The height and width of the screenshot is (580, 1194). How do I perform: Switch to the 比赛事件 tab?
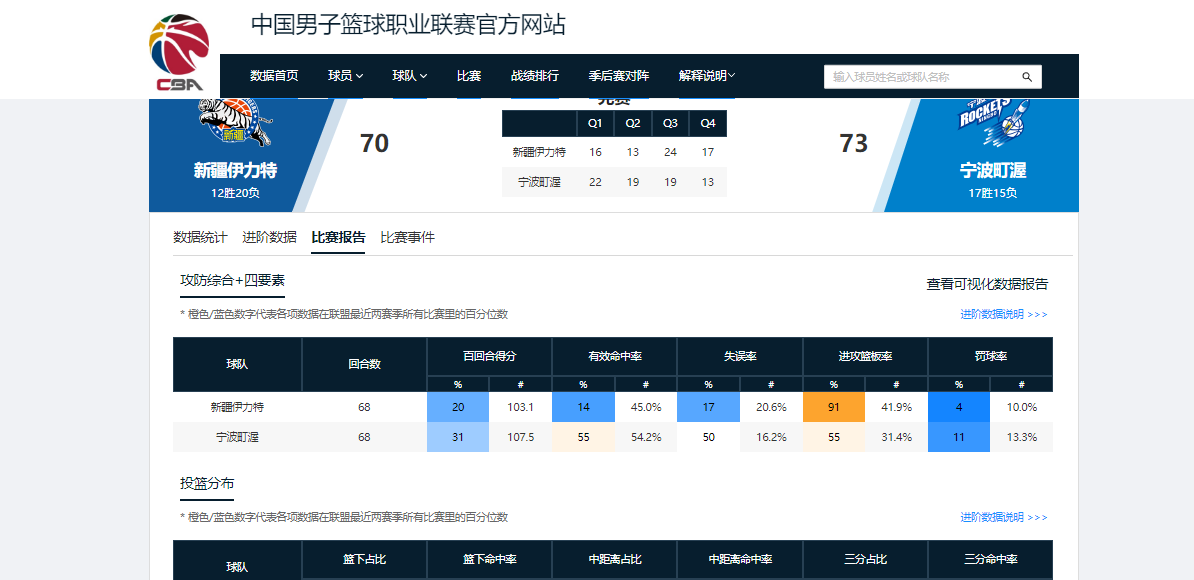407,238
